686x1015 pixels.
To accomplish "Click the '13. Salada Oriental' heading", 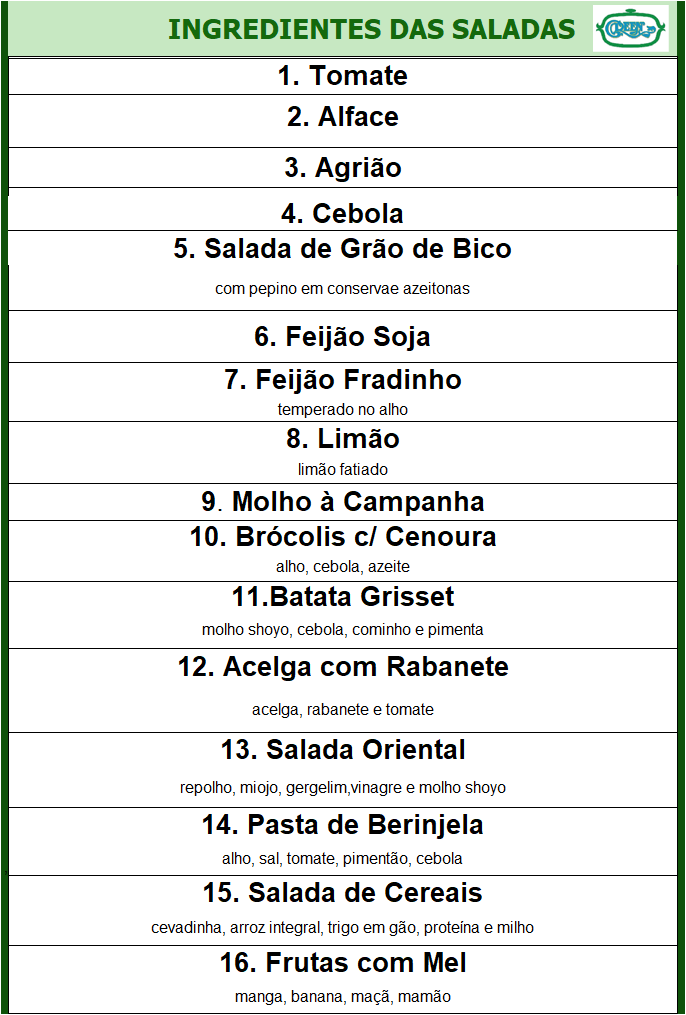I will click(343, 750).
